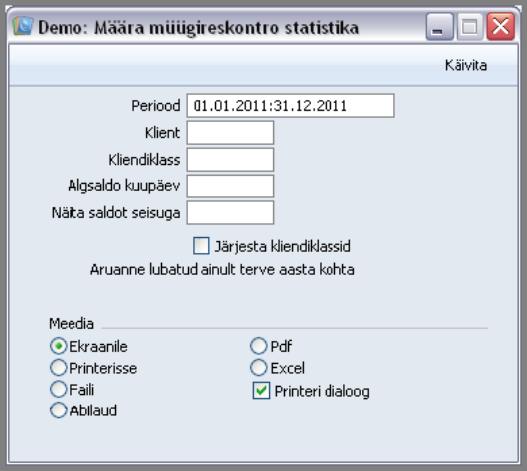Run the report with Käivita
527x471 pixels.
(466, 65)
